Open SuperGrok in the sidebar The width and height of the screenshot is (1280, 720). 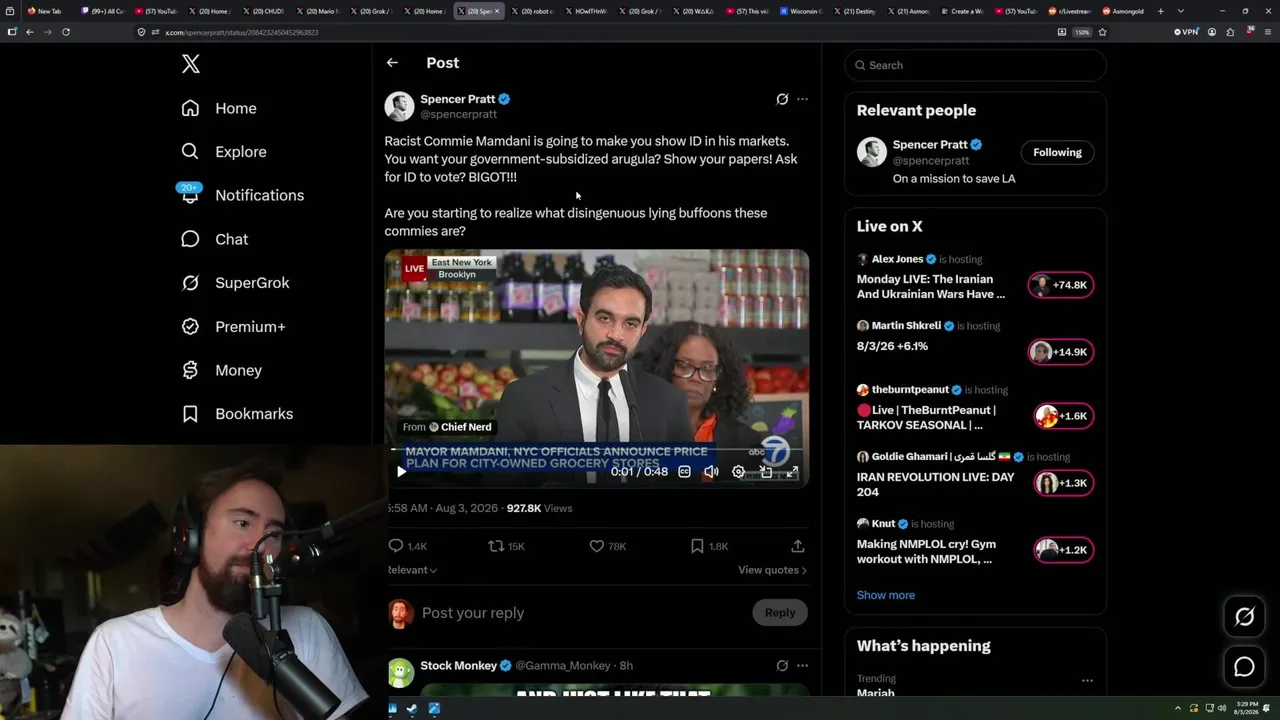(235, 283)
